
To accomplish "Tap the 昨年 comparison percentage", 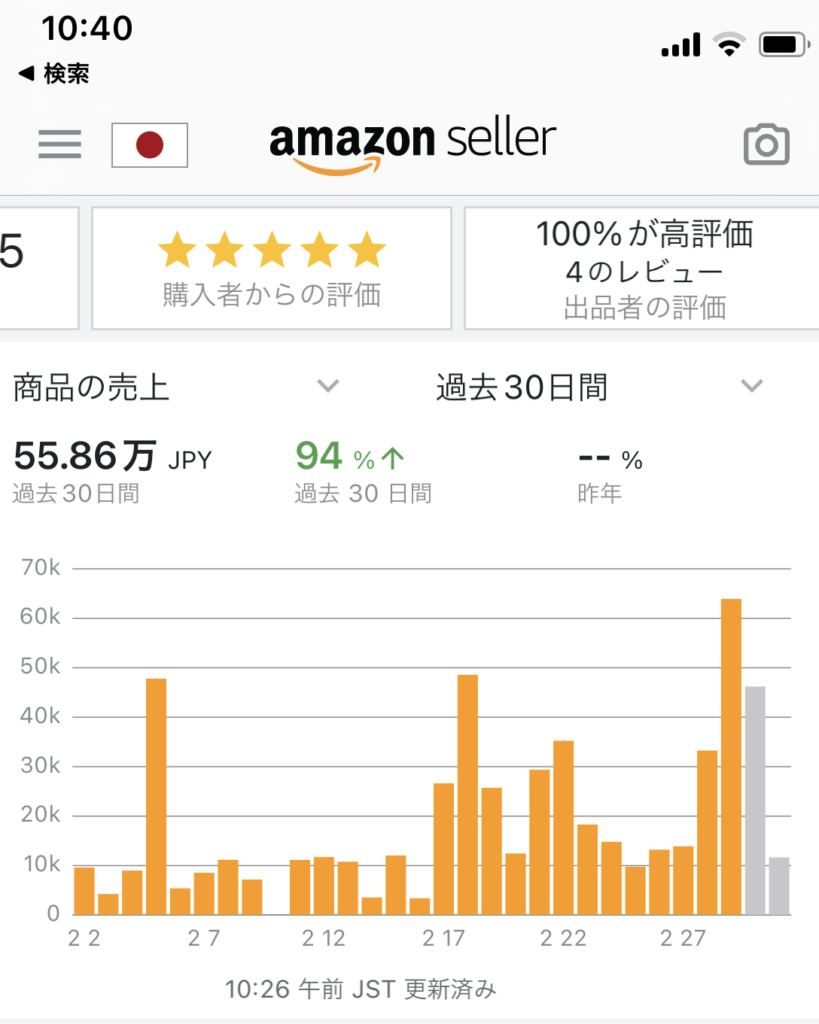I will (x=610, y=459).
